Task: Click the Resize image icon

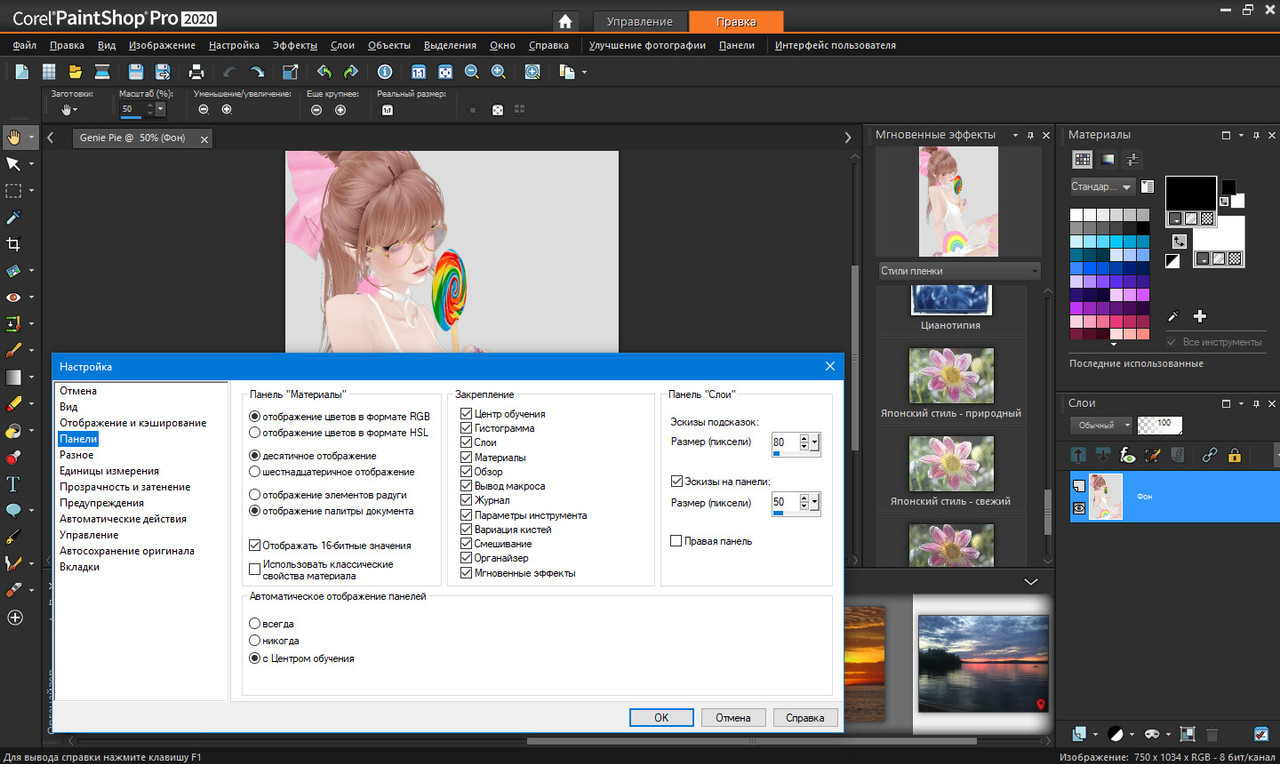Action: click(x=291, y=71)
